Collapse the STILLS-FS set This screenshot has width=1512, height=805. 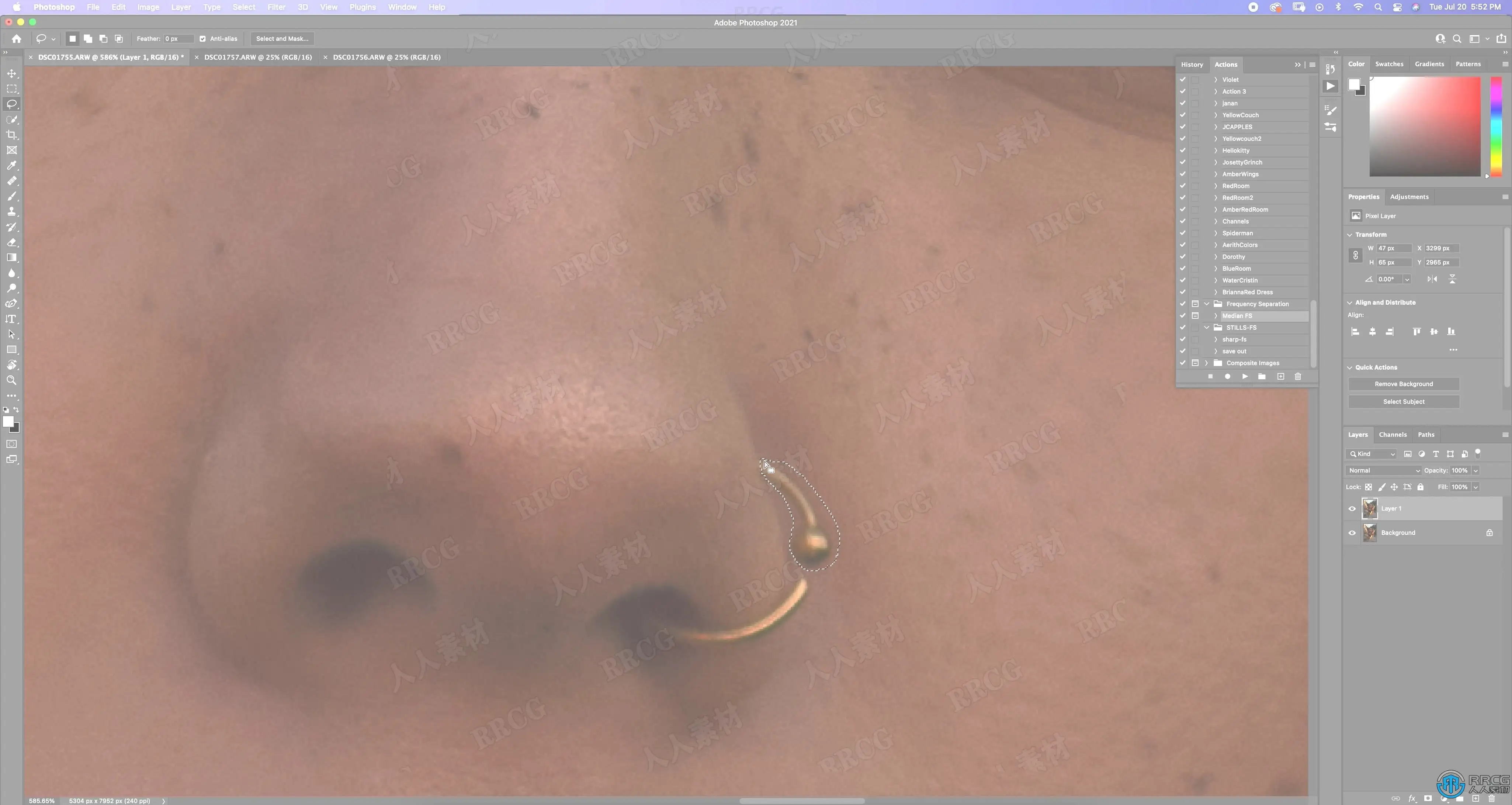pos(1207,328)
